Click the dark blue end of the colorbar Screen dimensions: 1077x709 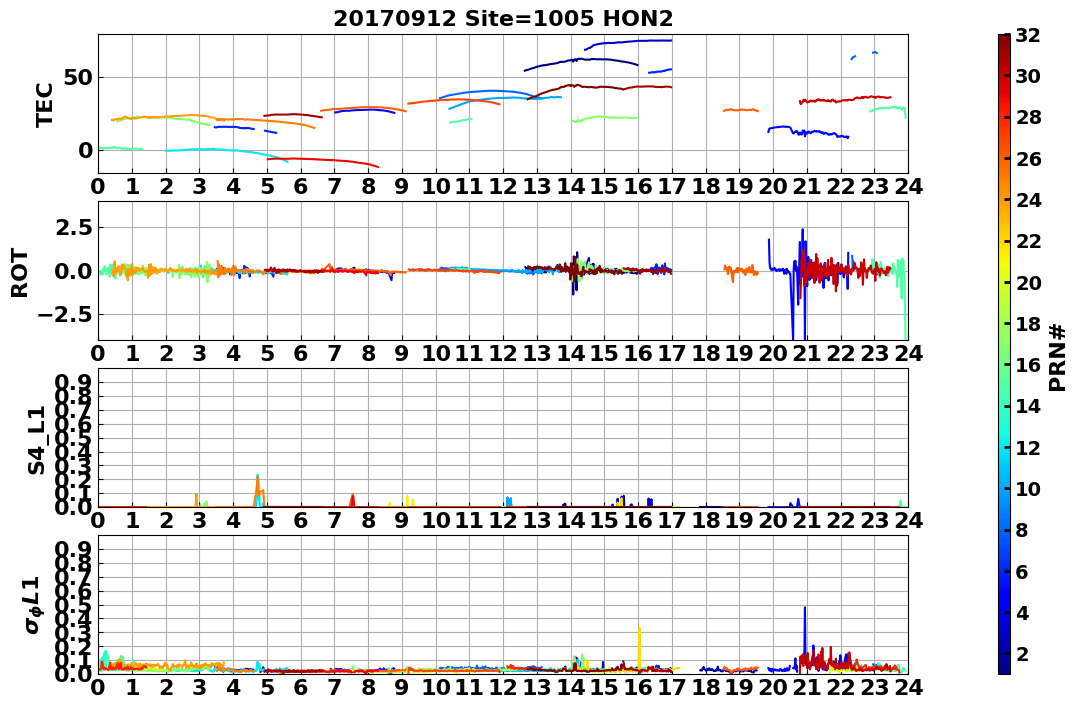tap(1004, 668)
